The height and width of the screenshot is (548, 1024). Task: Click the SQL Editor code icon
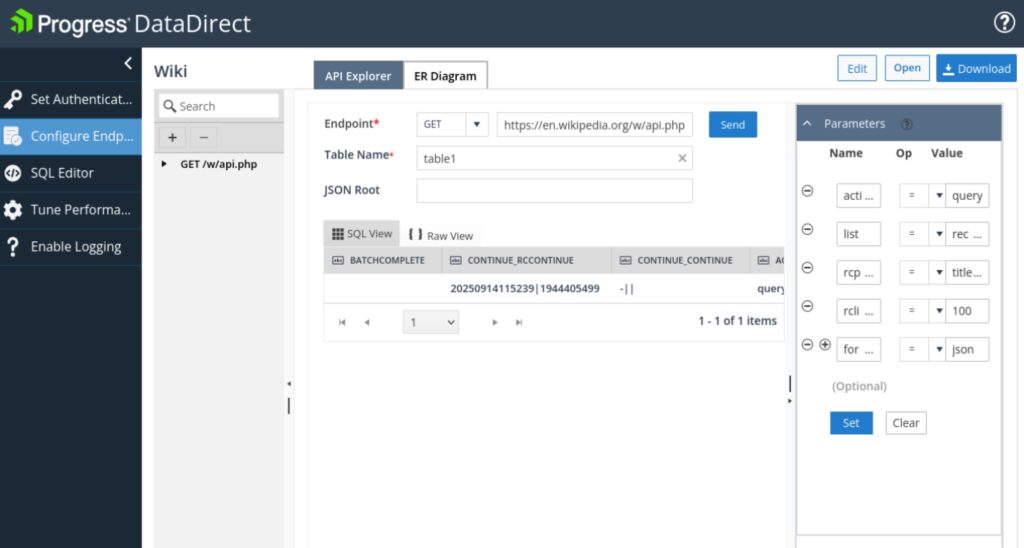pyautogui.click(x=12, y=173)
